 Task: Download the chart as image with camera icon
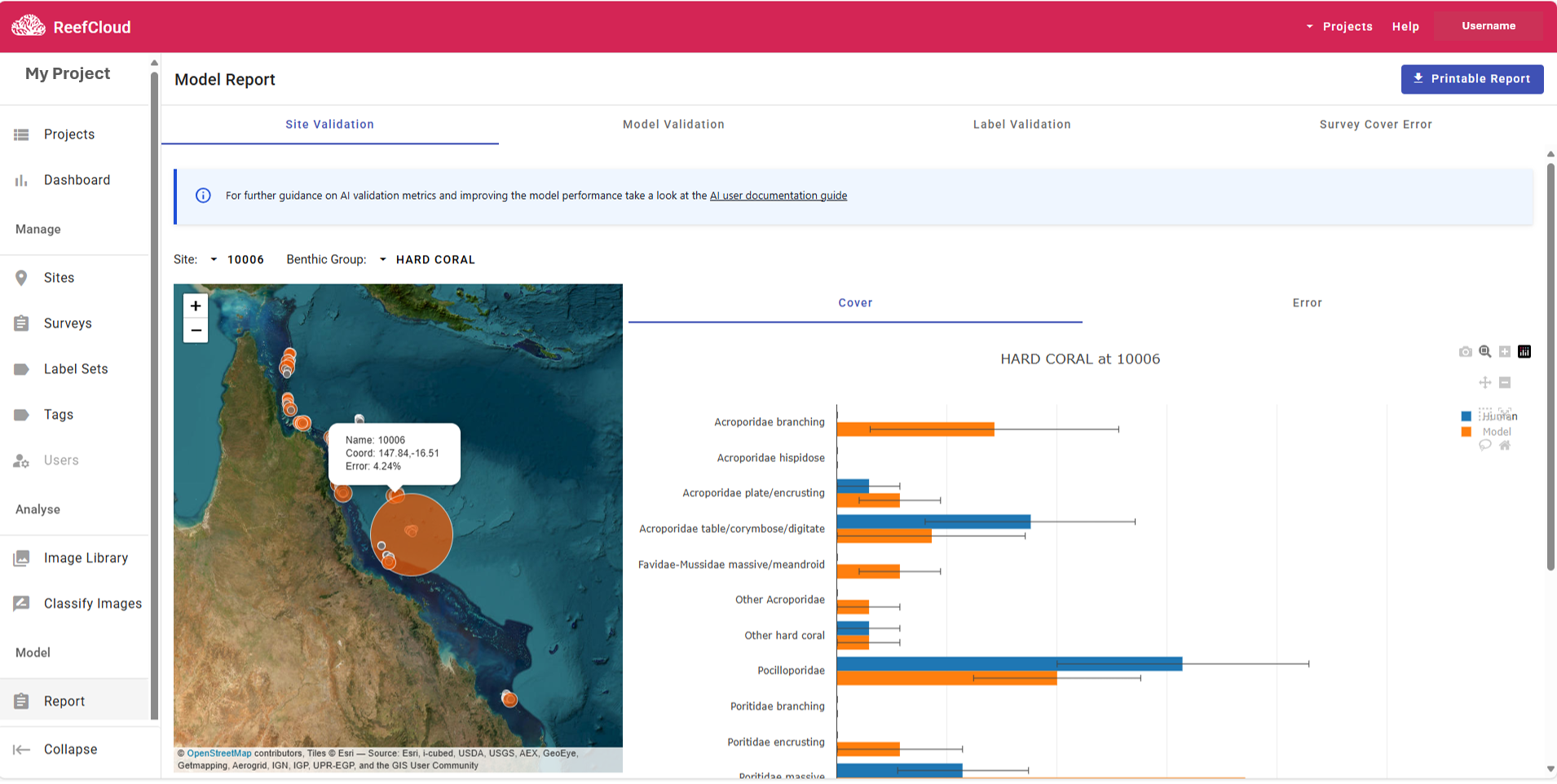[1465, 352]
